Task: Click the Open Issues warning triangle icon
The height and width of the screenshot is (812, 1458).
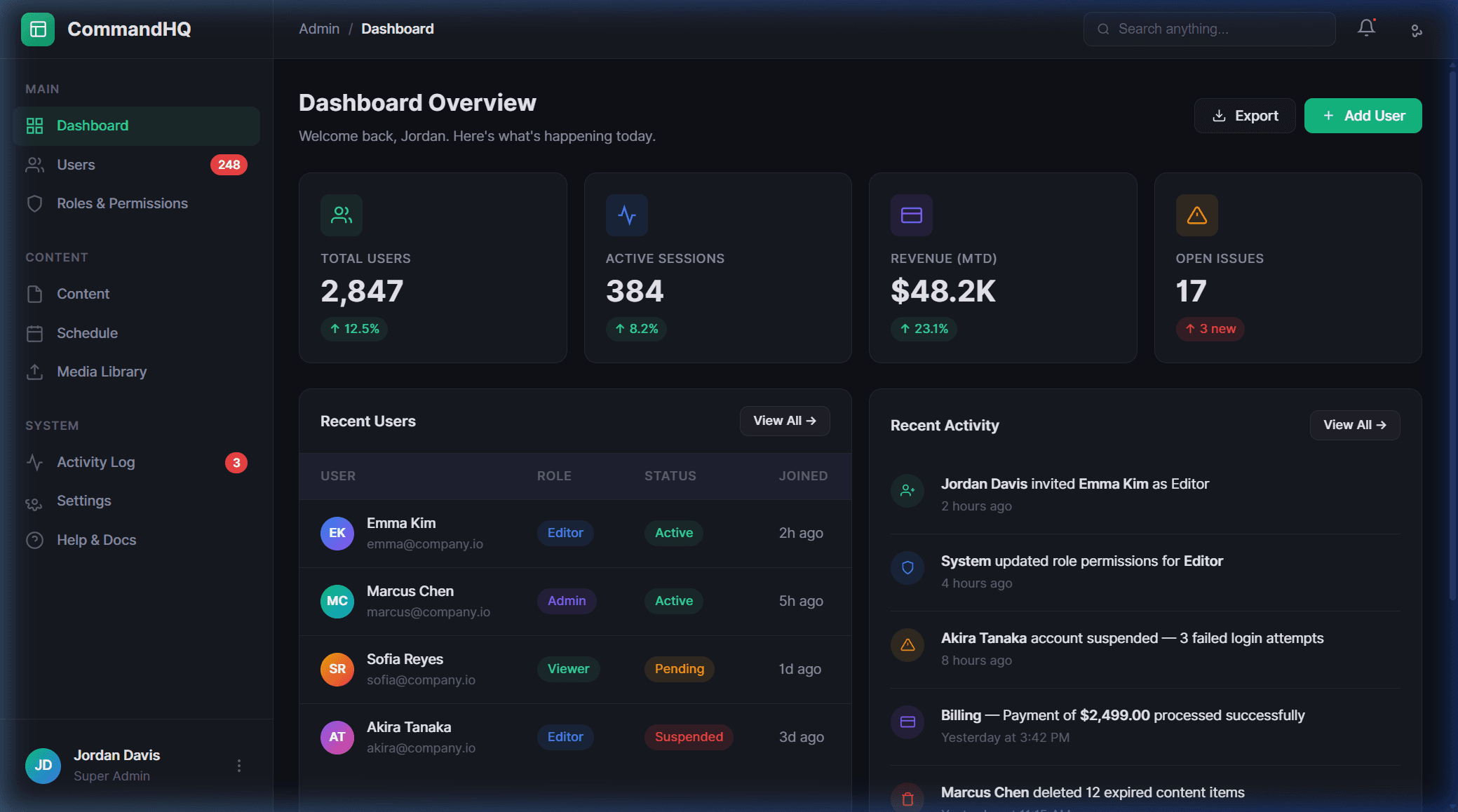Action: [x=1196, y=215]
